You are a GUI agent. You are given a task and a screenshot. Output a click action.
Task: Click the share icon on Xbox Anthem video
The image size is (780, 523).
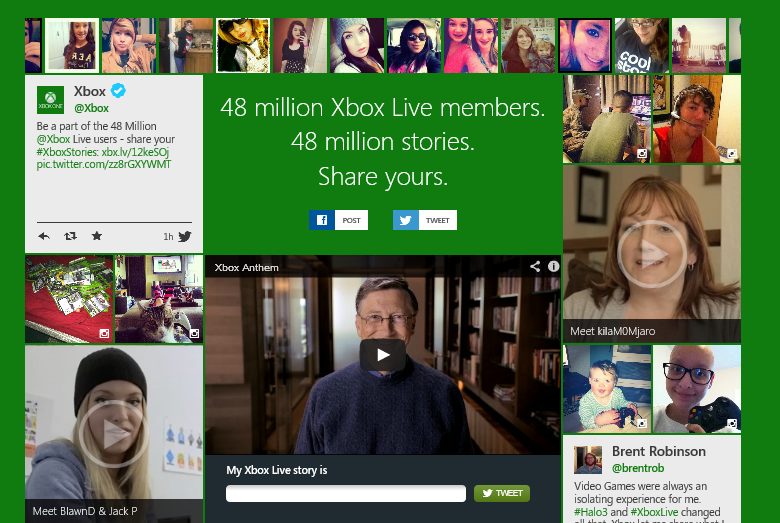[x=535, y=267]
